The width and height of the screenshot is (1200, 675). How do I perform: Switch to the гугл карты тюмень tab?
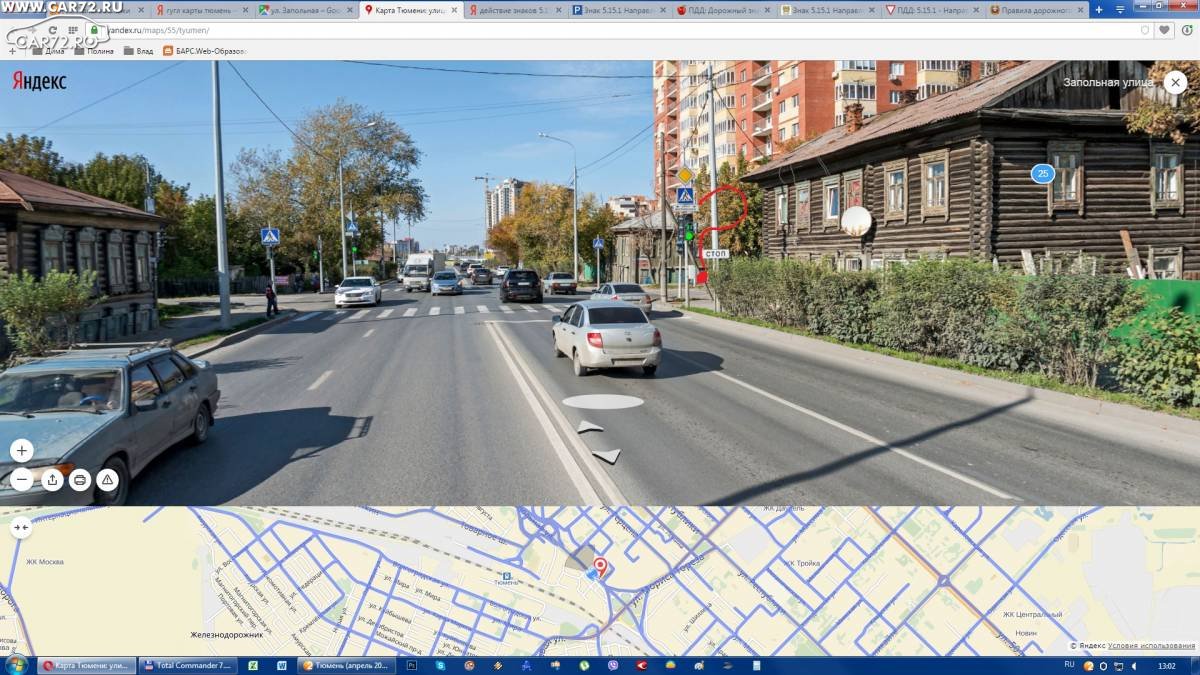[x=203, y=10]
